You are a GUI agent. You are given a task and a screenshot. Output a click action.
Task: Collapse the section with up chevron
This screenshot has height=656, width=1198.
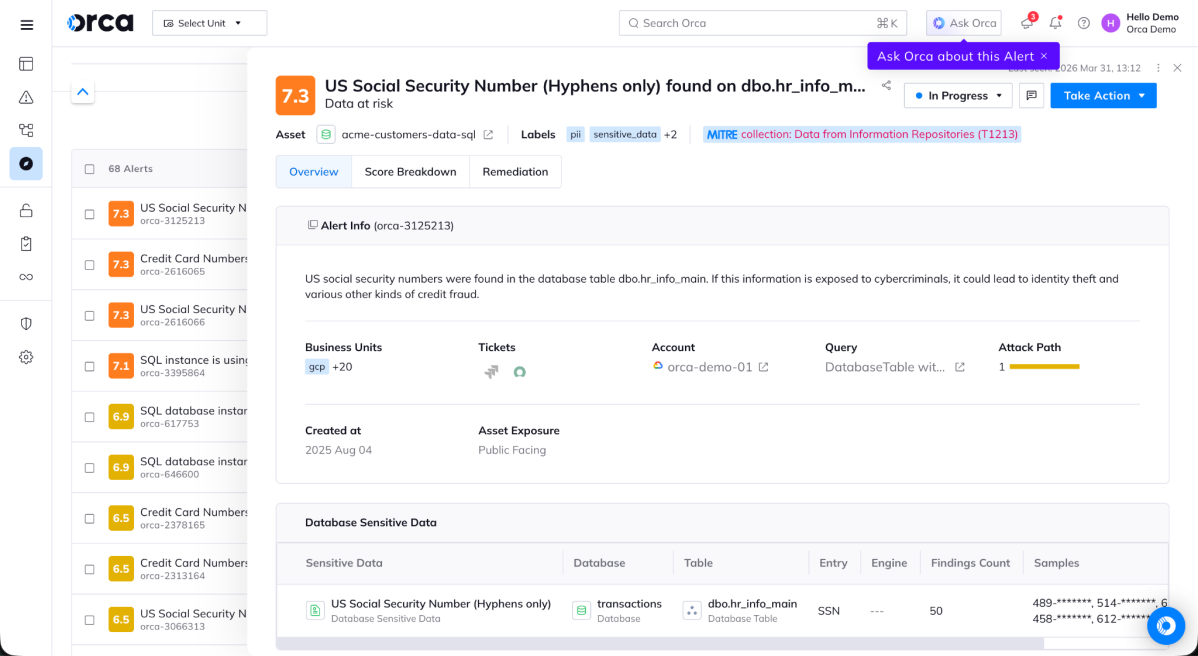pos(83,92)
